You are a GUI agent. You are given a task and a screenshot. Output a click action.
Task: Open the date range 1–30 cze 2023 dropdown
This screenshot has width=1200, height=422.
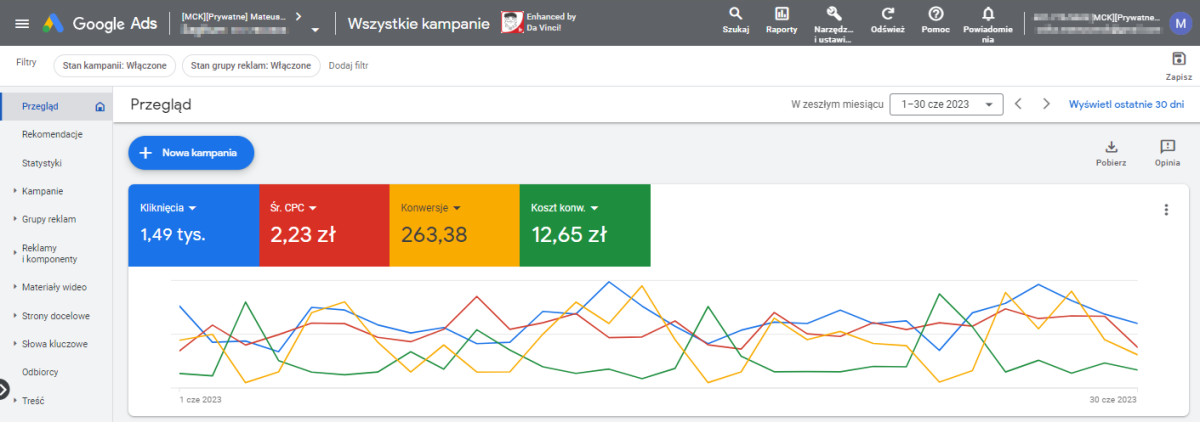(945, 104)
